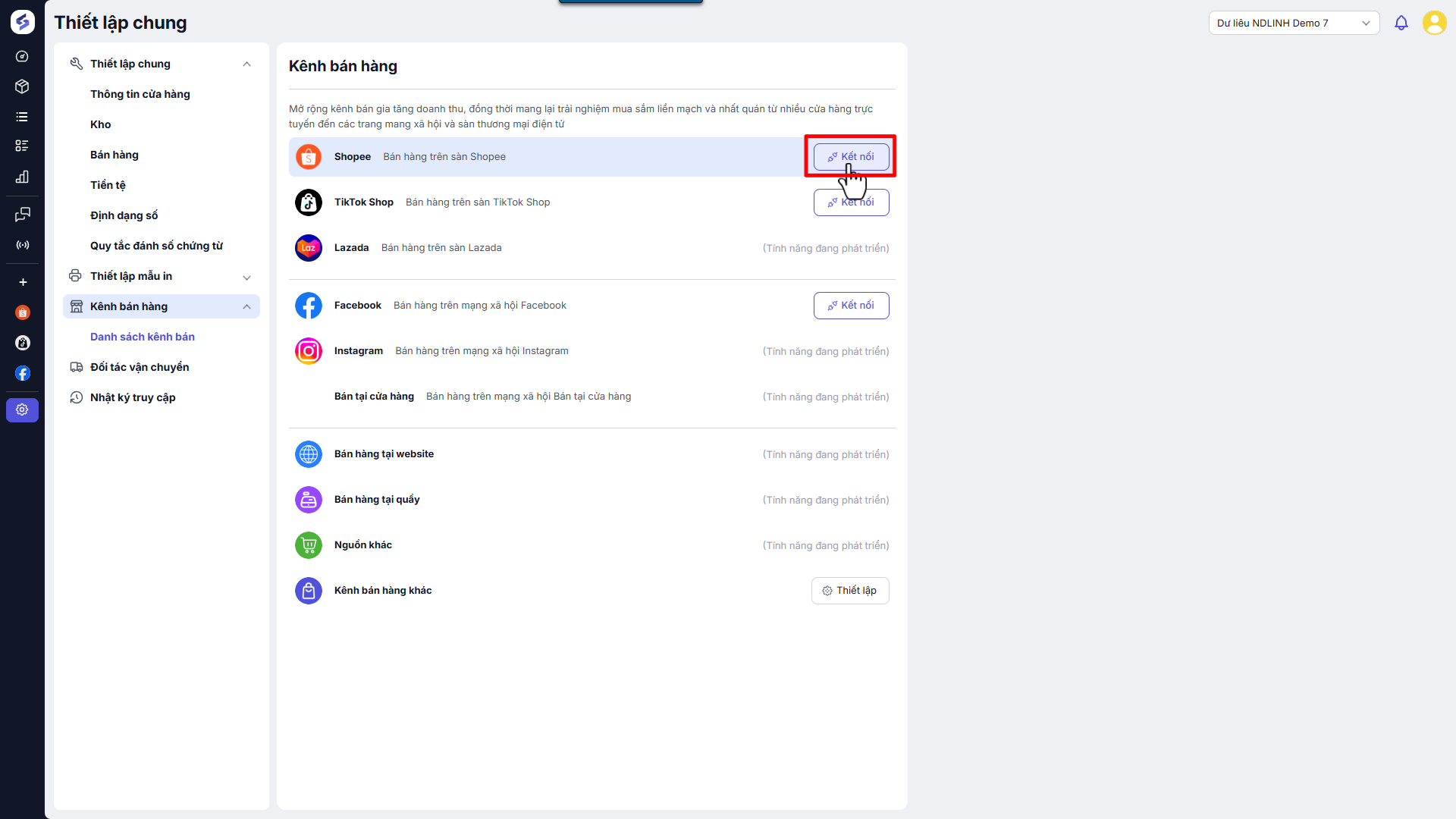Click the Shopee icon in left sidebar

(23, 312)
